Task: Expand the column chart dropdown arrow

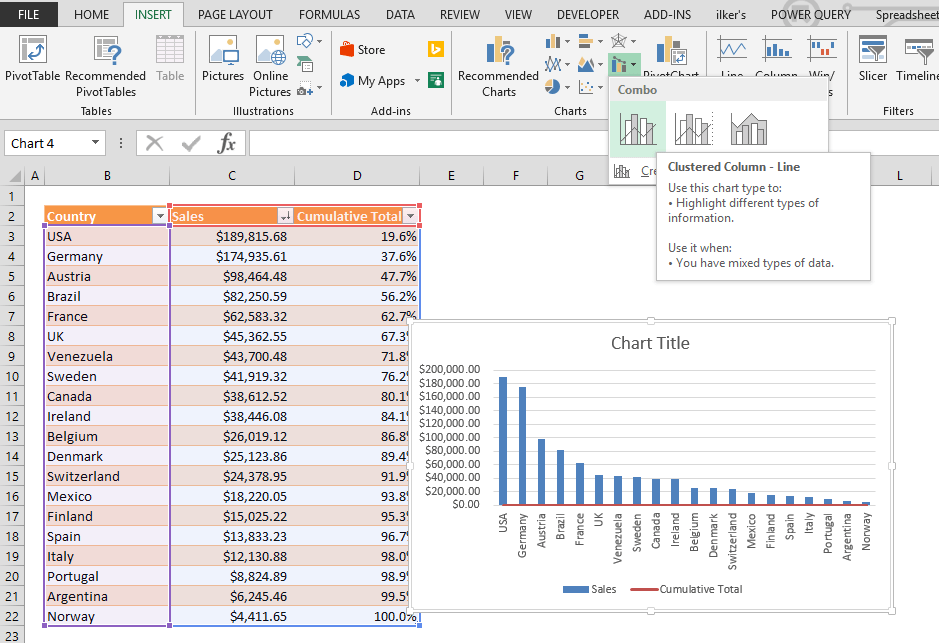Action: (567, 42)
